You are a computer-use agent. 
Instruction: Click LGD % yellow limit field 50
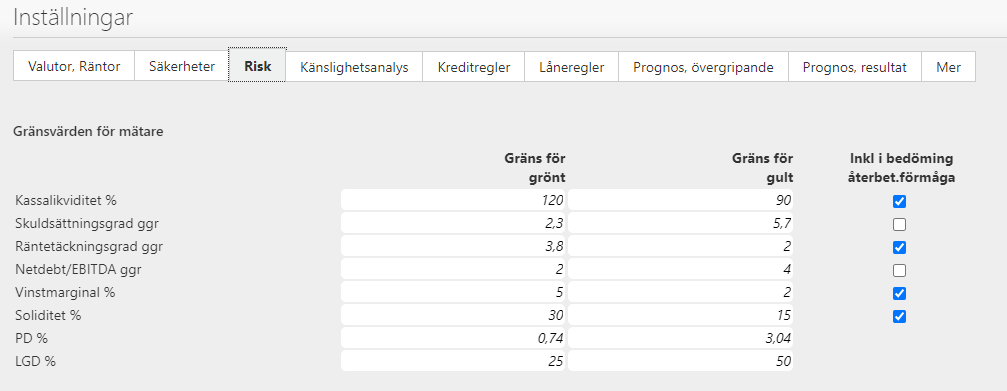[x=681, y=361]
